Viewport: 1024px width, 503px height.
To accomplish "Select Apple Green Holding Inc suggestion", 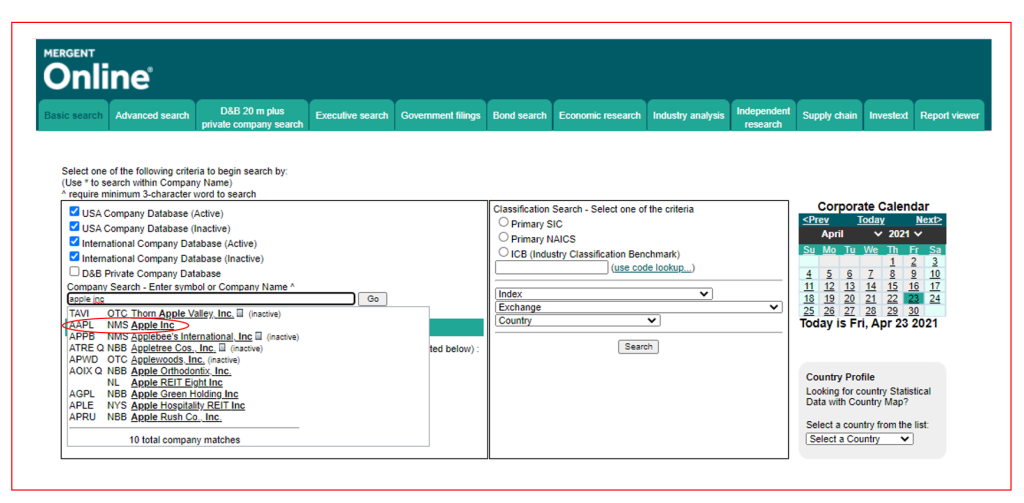I will 185,395.
